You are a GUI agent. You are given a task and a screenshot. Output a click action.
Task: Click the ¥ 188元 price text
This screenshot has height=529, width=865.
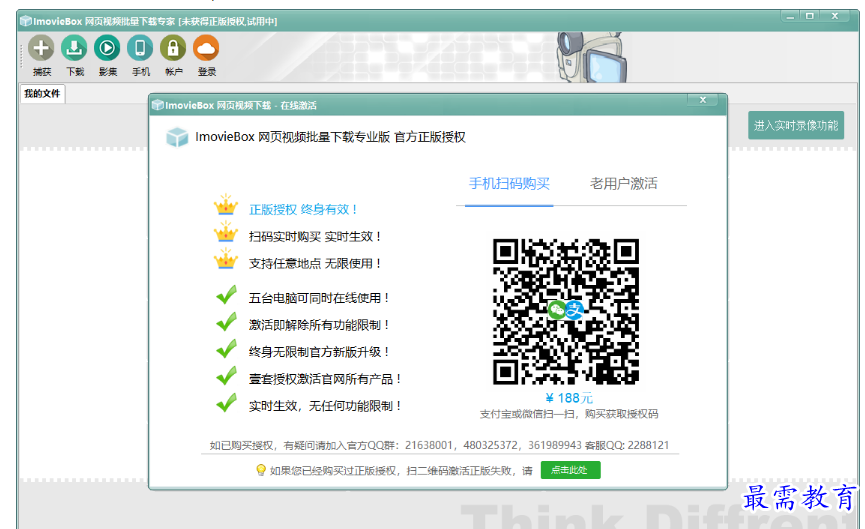click(x=569, y=398)
